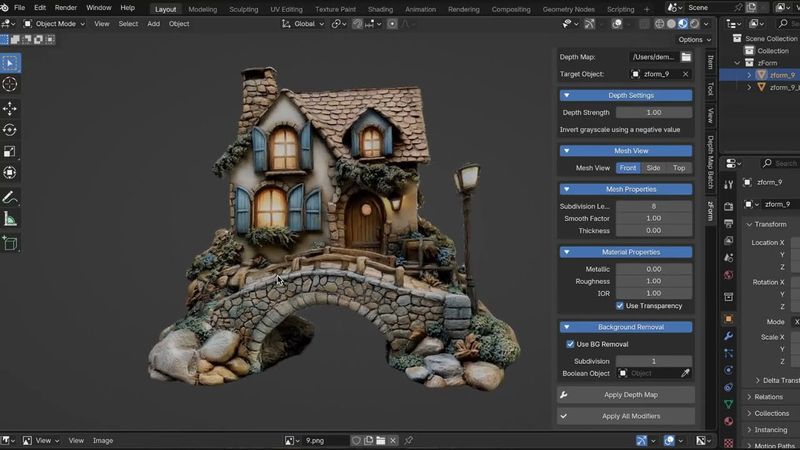800x450 pixels.
Task: Open the Image menu in image editor
Action: click(103, 440)
